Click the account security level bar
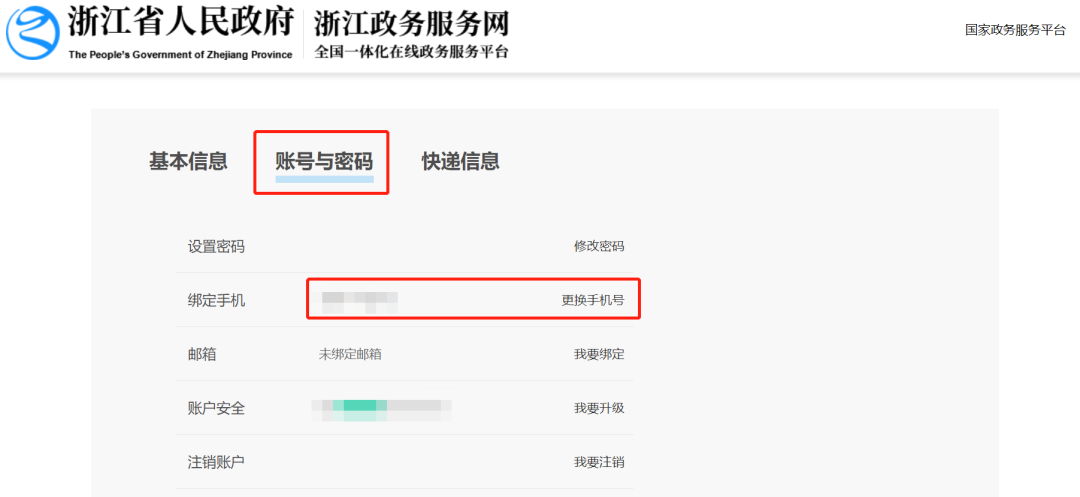 point(381,406)
